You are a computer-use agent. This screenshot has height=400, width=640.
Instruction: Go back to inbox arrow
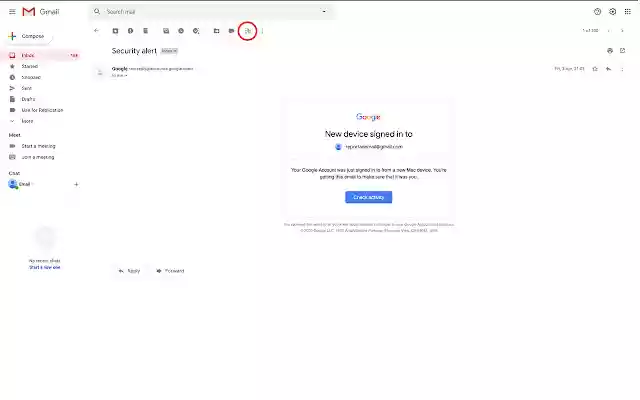[x=96, y=31]
